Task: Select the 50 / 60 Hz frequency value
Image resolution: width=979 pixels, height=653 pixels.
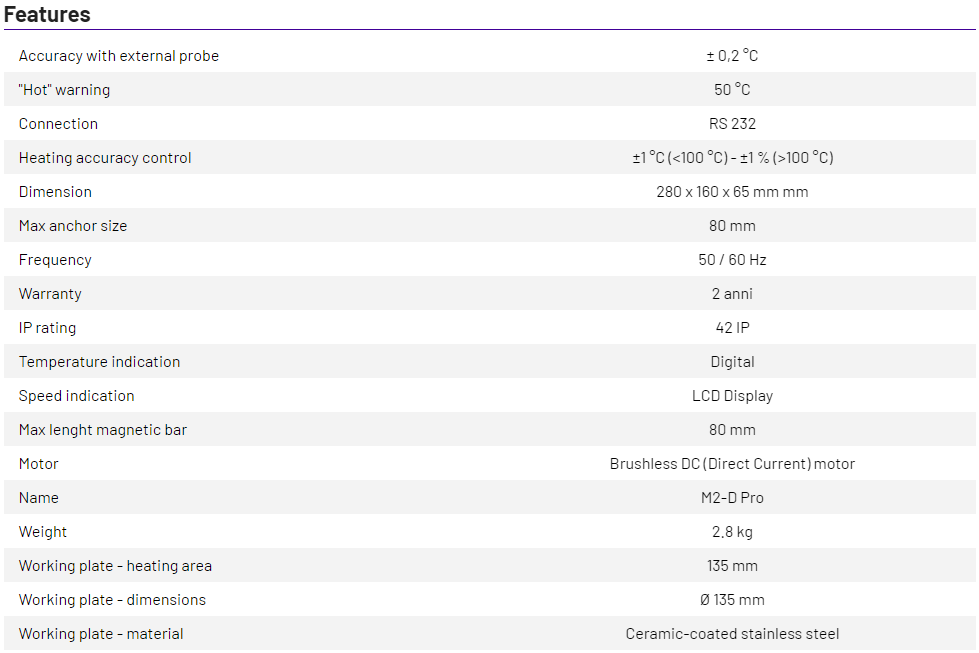Action: pyautogui.click(x=732, y=260)
